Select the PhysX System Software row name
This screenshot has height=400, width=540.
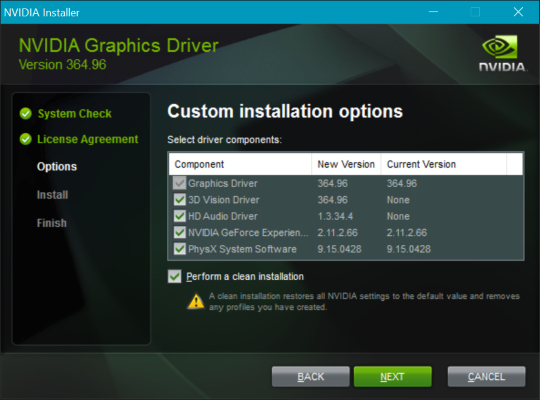click(242, 249)
